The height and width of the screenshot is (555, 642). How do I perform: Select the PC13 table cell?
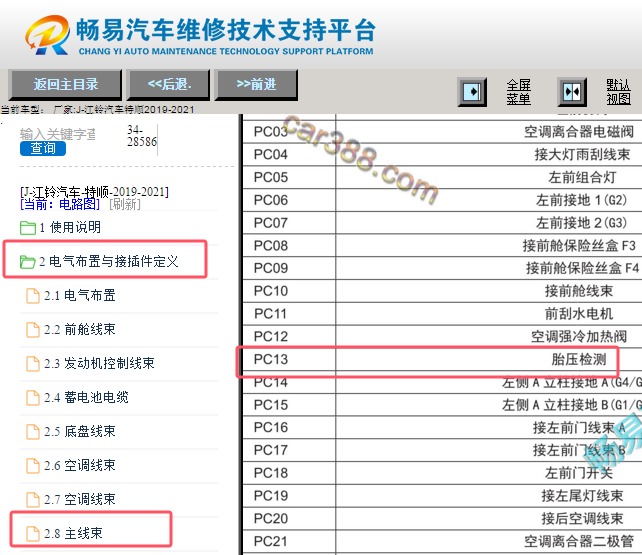289,359
